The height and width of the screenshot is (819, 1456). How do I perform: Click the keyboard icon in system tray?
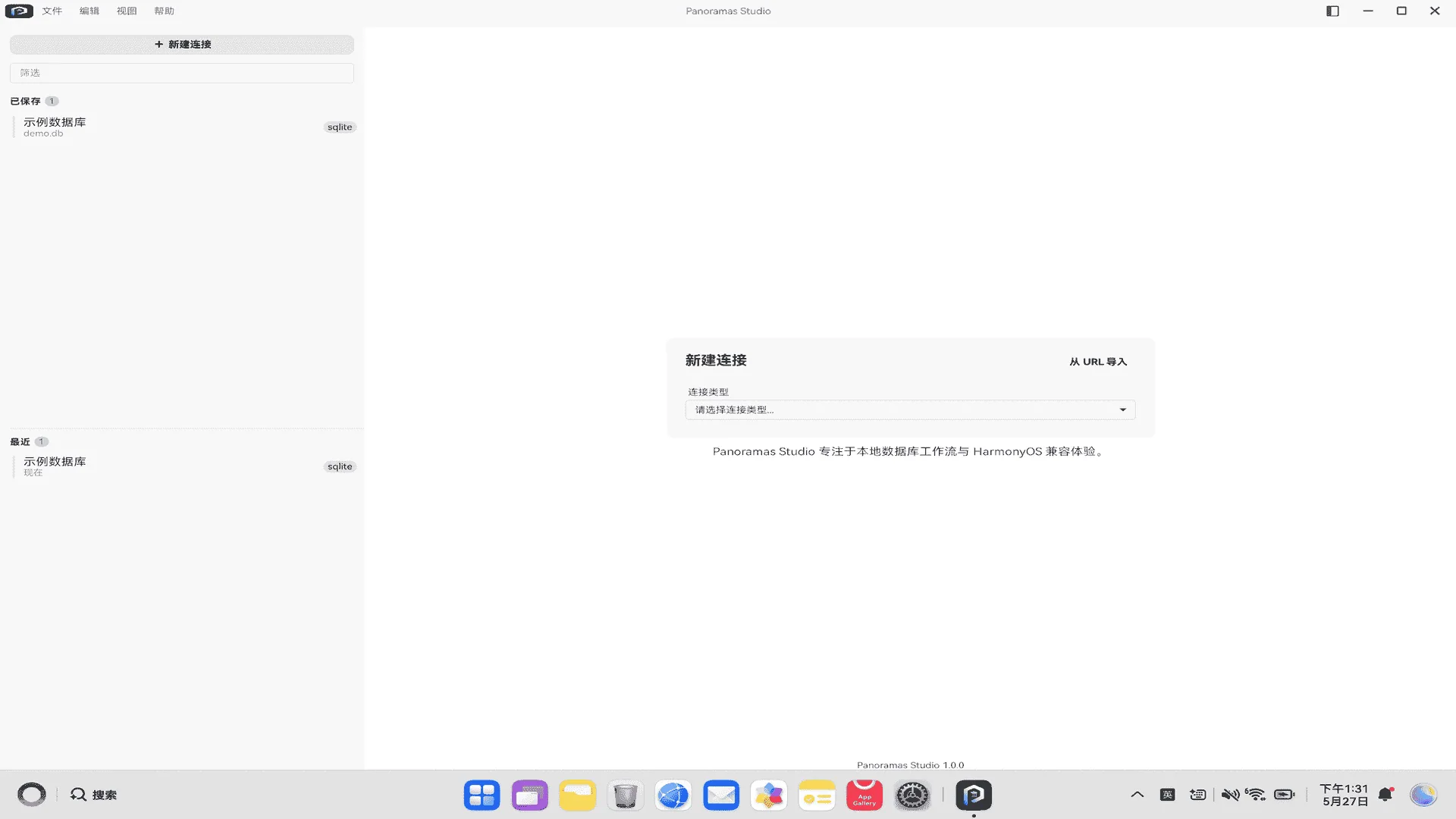(1198, 795)
